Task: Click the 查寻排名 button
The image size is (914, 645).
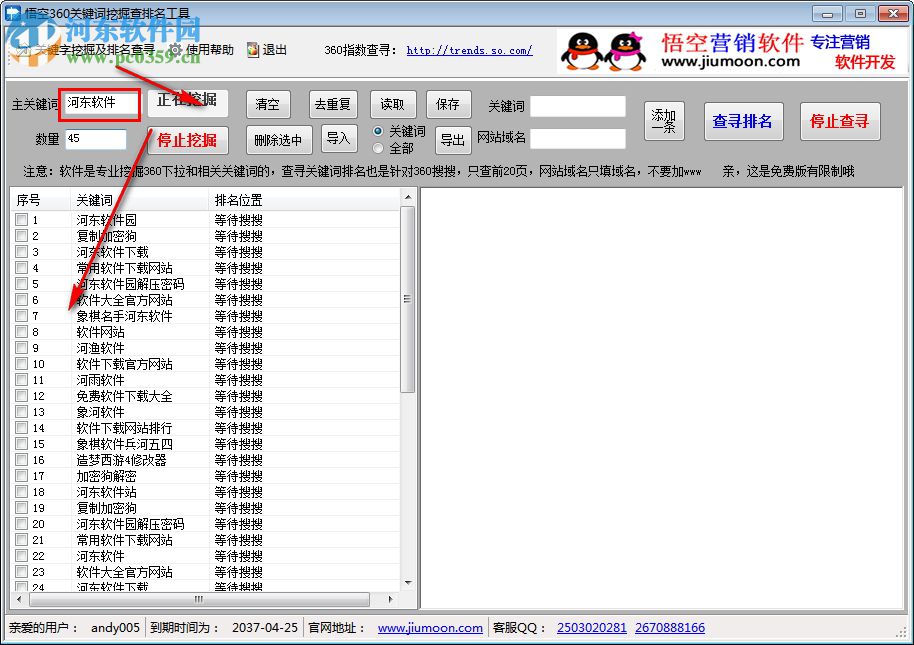Action: click(x=743, y=121)
